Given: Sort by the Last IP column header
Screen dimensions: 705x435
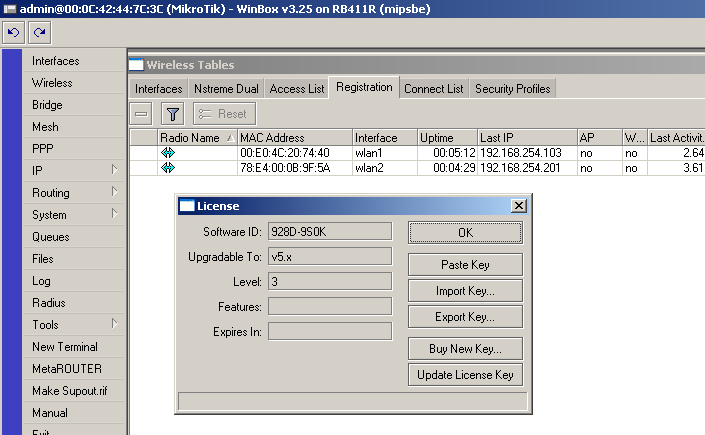Looking at the screenshot, I should tap(527, 138).
